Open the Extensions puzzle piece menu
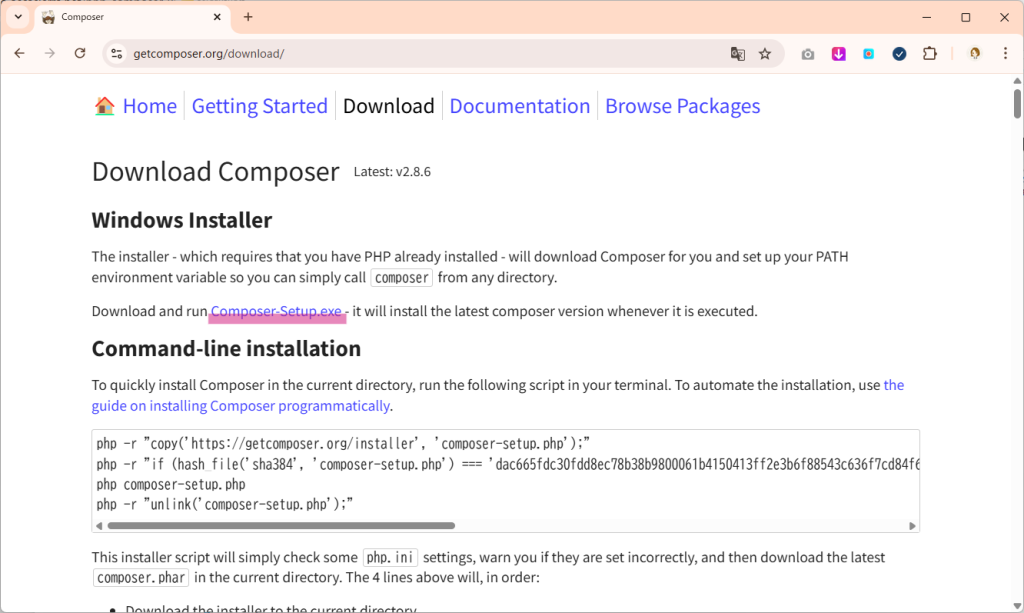This screenshot has height=613, width=1024. click(x=930, y=54)
